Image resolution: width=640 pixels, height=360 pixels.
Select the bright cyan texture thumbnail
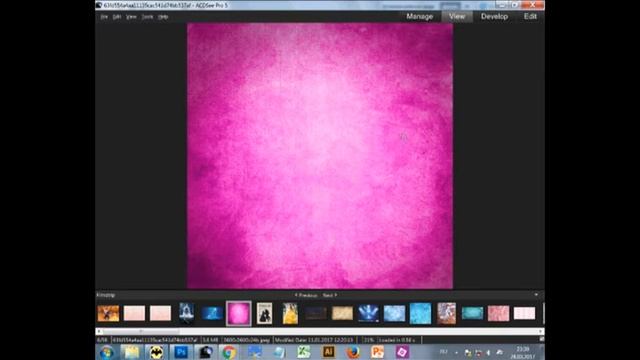420,313
